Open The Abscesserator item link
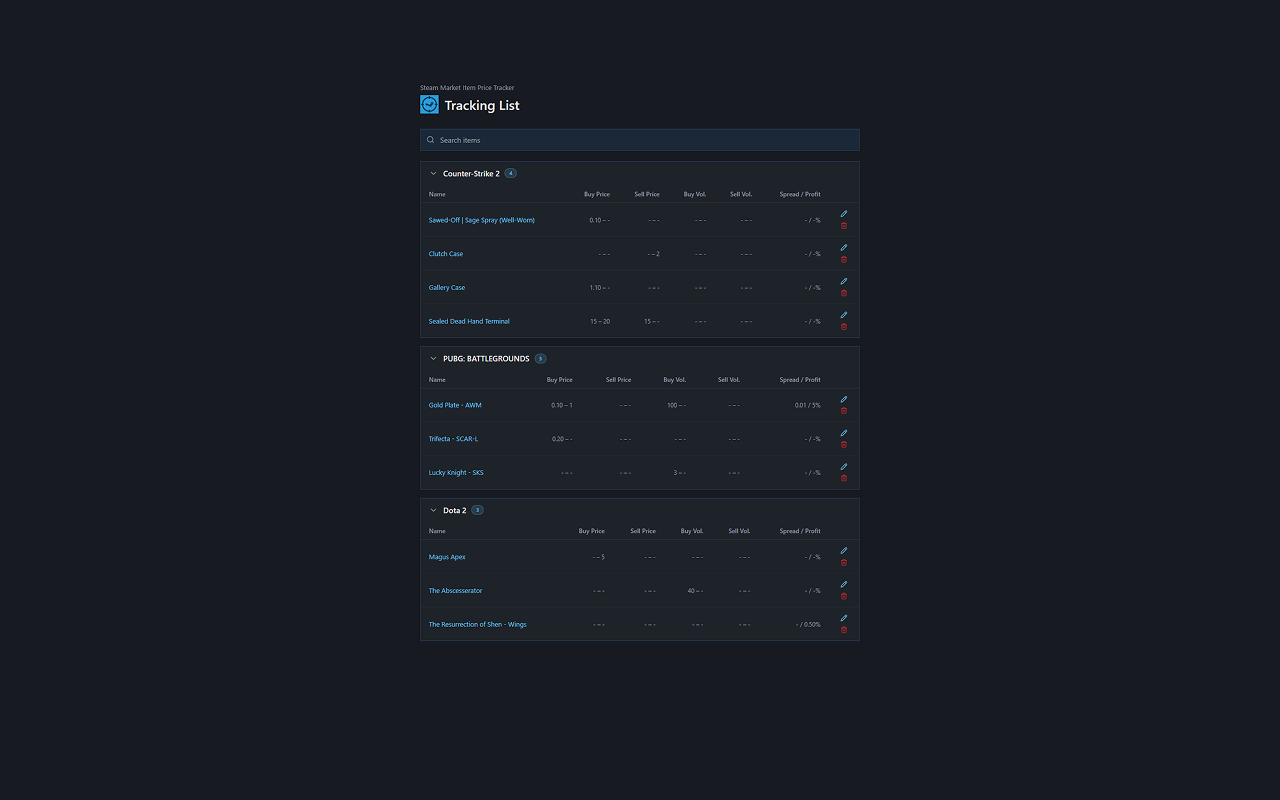1280x800 pixels. (x=456, y=591)
